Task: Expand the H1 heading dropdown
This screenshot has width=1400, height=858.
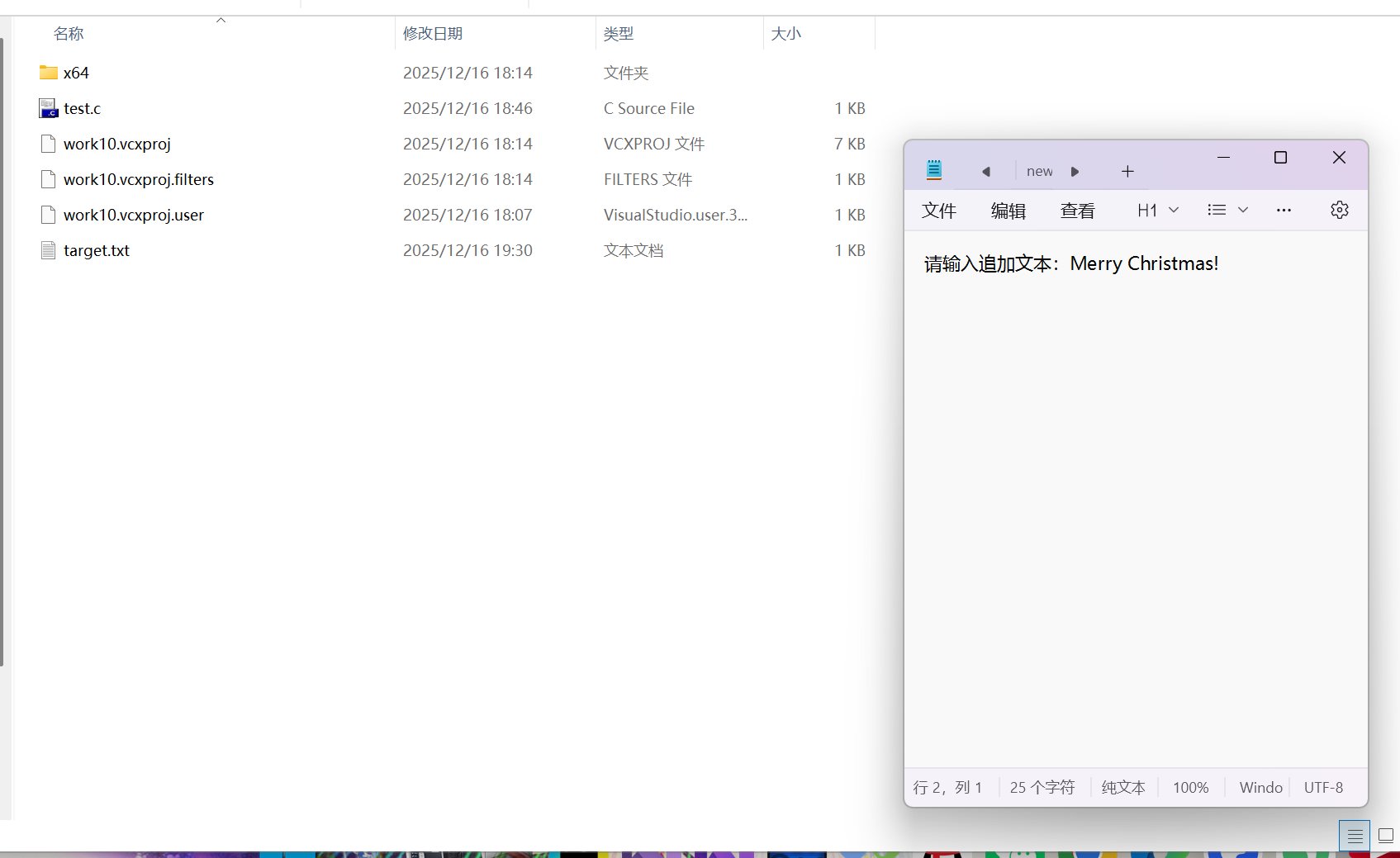Action: (1158, 210)
